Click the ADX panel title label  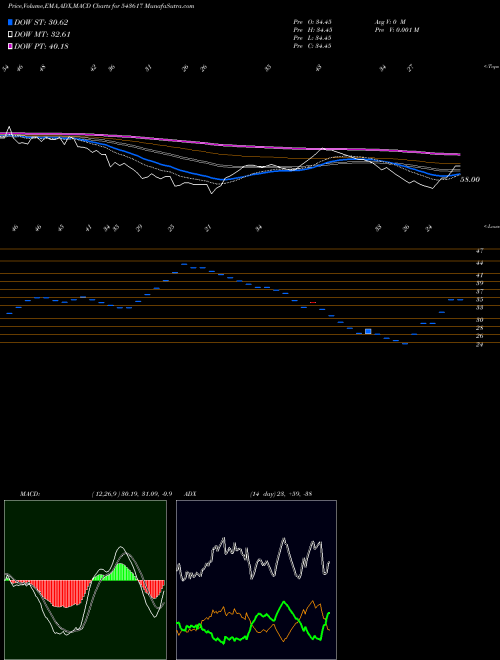pos(190,494)
